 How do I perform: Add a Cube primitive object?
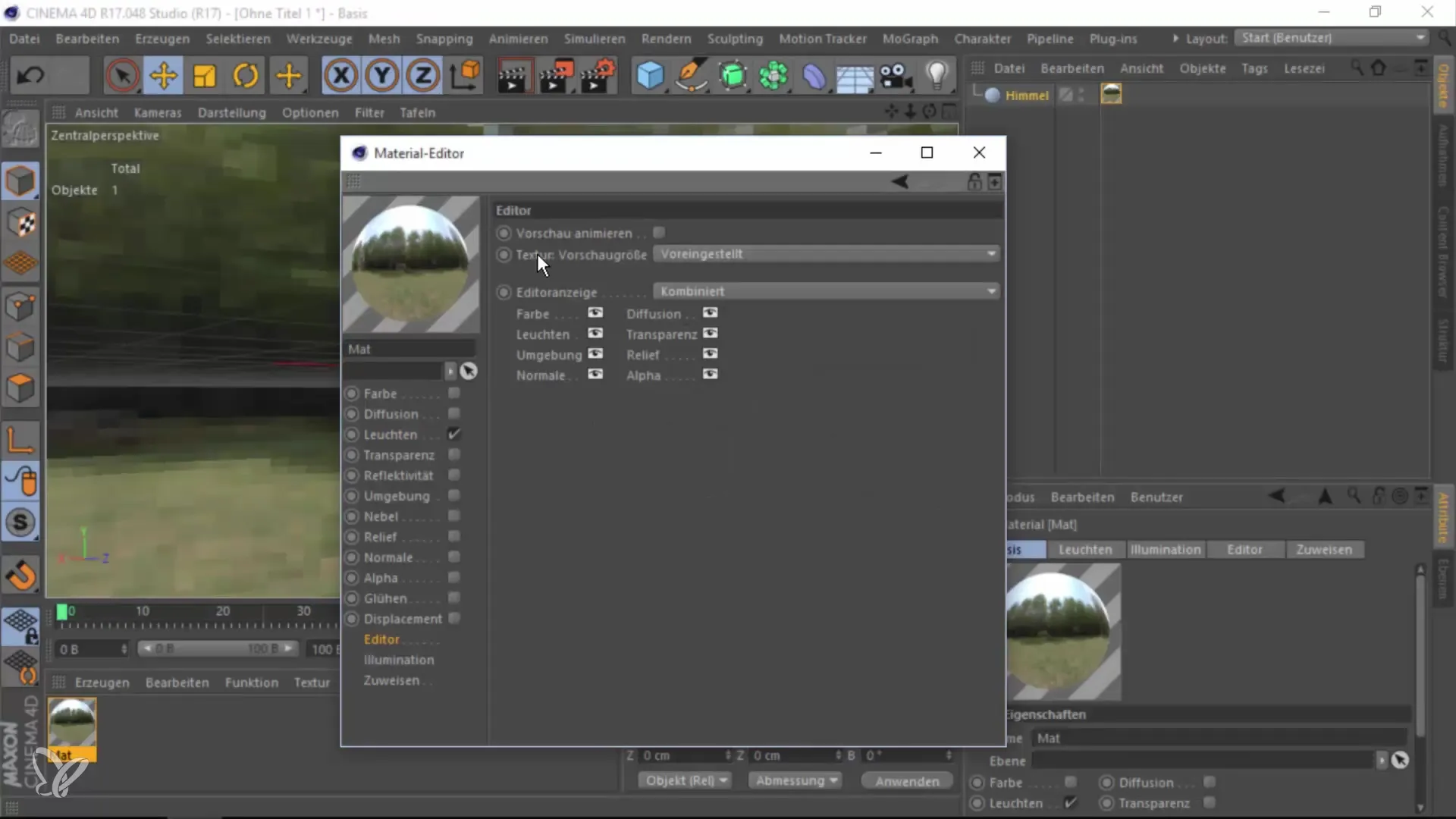click(x=650, y=75)
